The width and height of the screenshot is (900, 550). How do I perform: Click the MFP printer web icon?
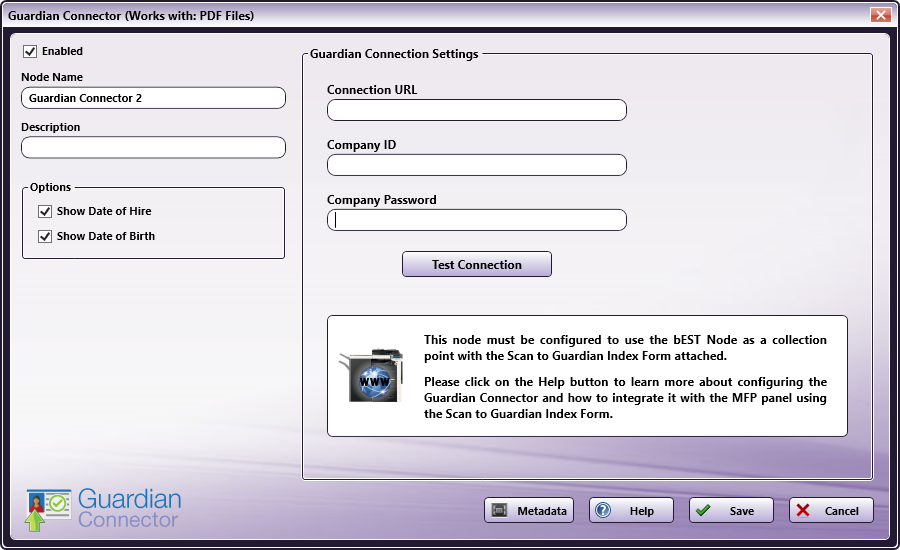pos(372,375)
